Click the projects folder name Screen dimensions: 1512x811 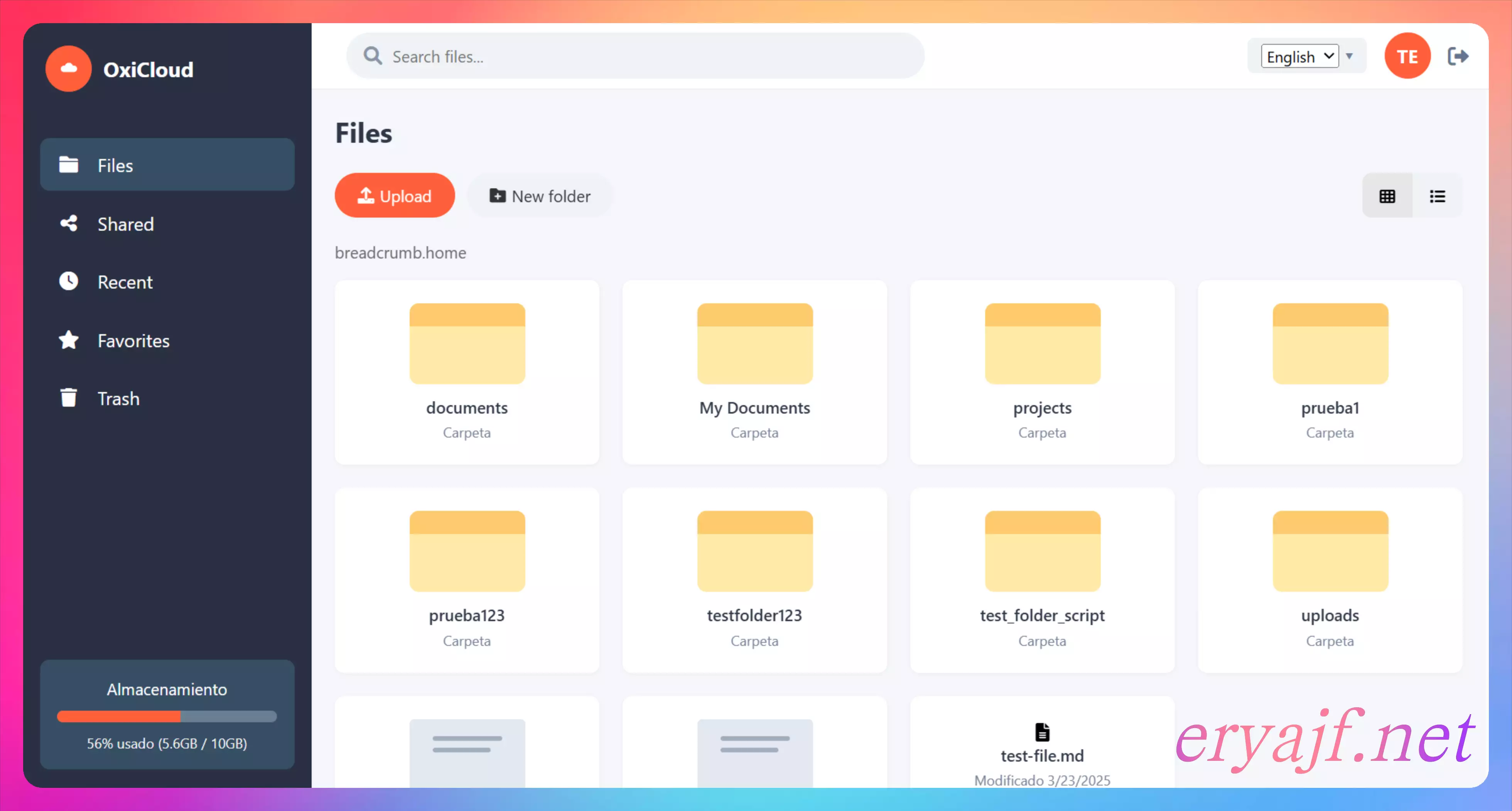[1043, 408]
